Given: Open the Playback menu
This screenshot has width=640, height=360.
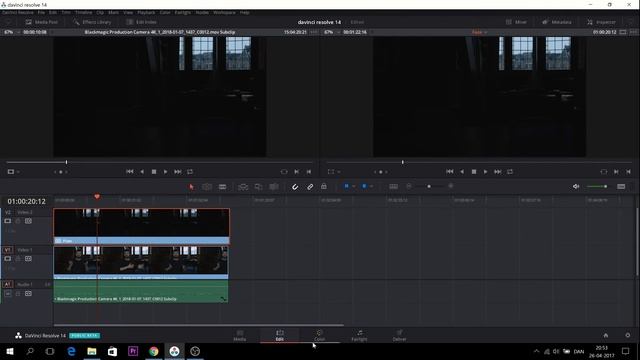Looking at the screenshot, I should coord(146,13).
